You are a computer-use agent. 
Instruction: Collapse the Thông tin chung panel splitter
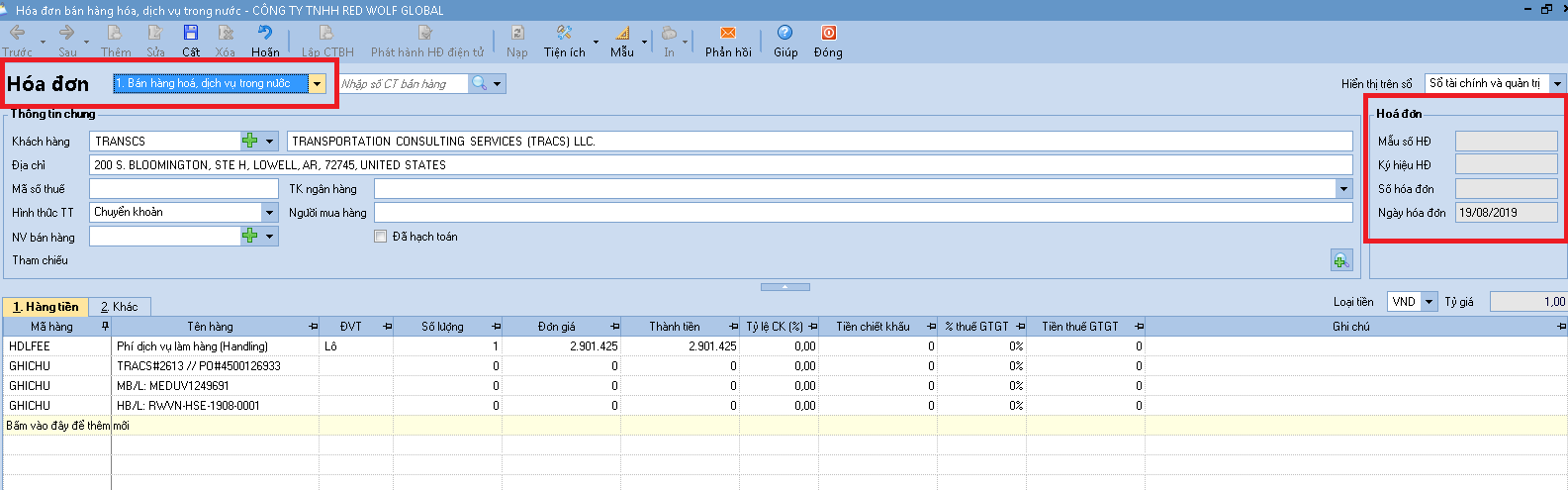[785, 287]
